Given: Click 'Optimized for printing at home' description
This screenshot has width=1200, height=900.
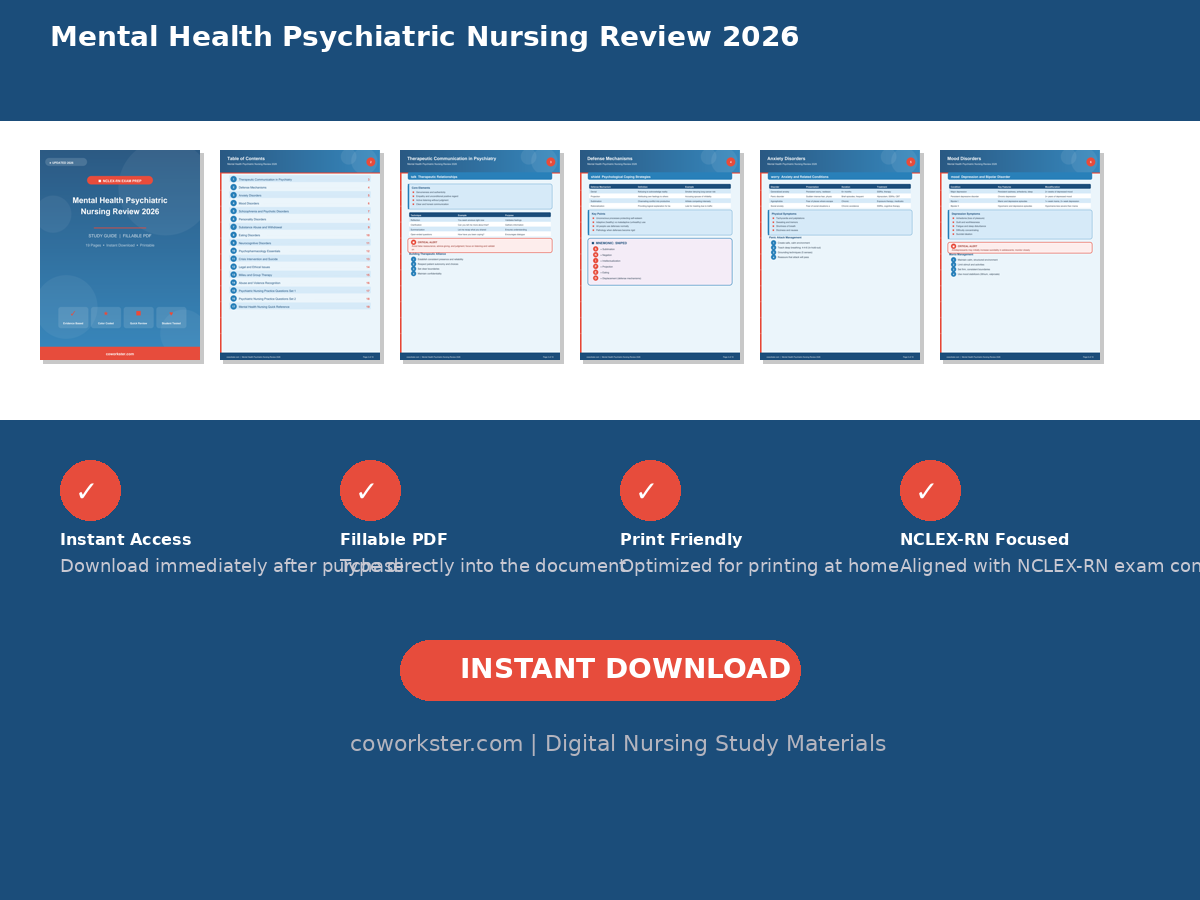Looking at the screenshot, I should pyautogui.click(x=760, y=567).
